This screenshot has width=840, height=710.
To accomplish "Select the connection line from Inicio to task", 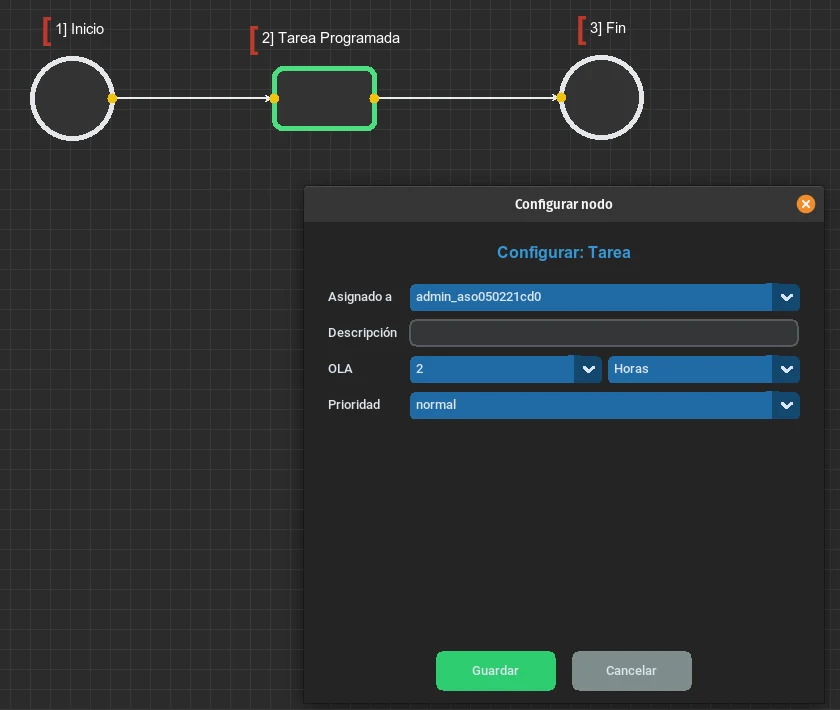I will pyautogui.click(x=193, y=98).
